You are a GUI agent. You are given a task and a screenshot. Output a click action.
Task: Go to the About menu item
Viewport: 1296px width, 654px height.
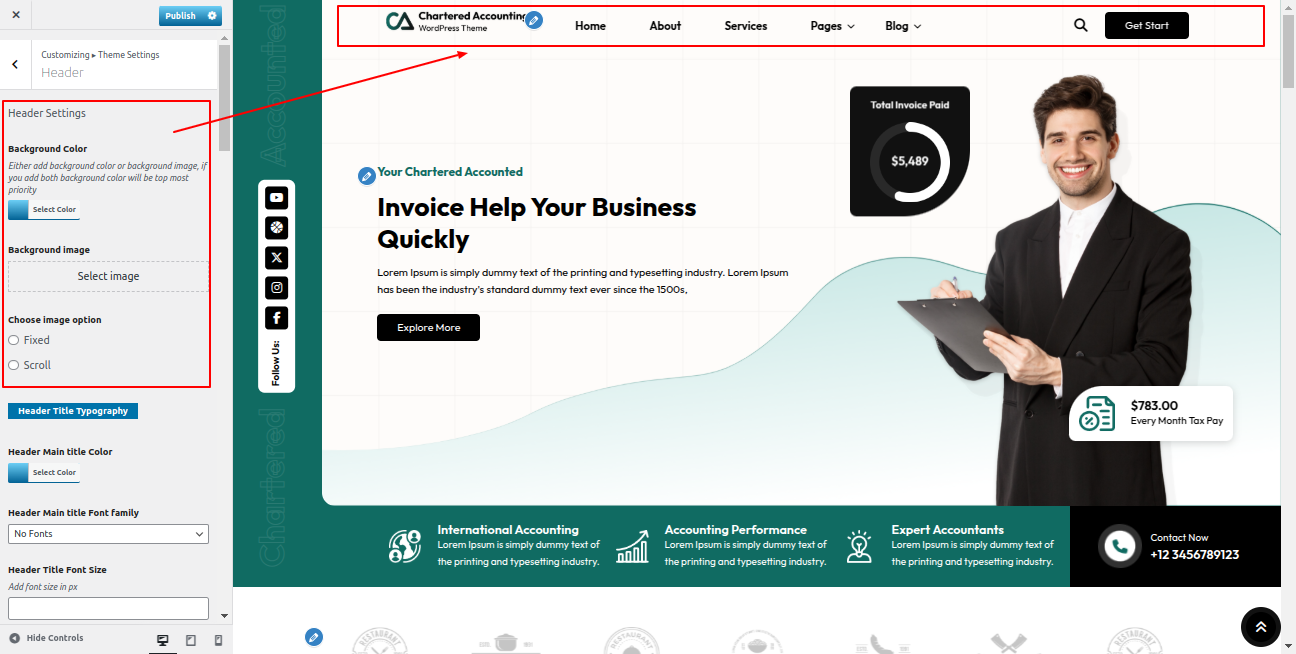(x=665, y=26)
